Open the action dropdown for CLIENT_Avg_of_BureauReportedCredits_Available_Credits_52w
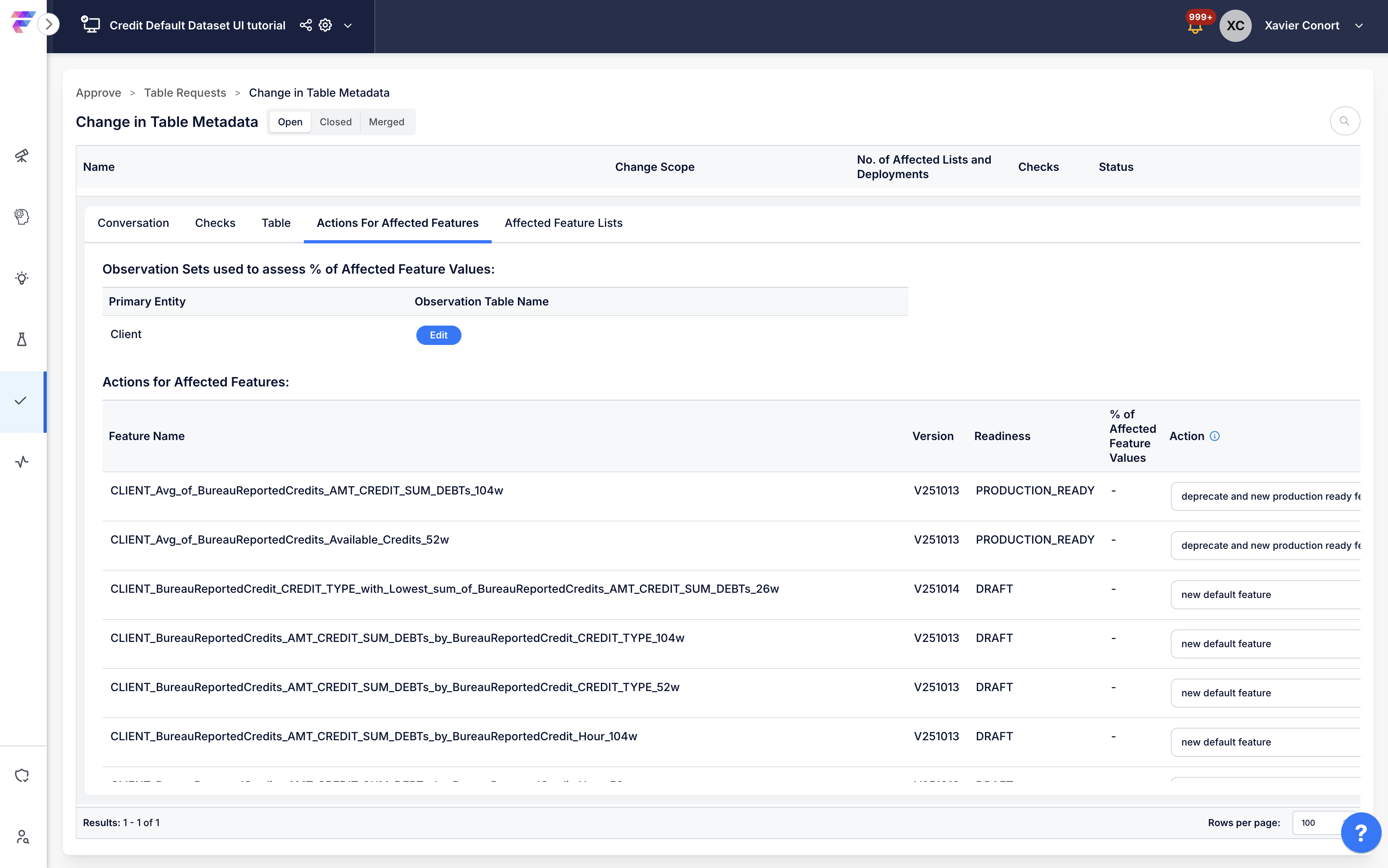The width and height of the screenshot is (1388, 868). click(x=1266, y=545)
